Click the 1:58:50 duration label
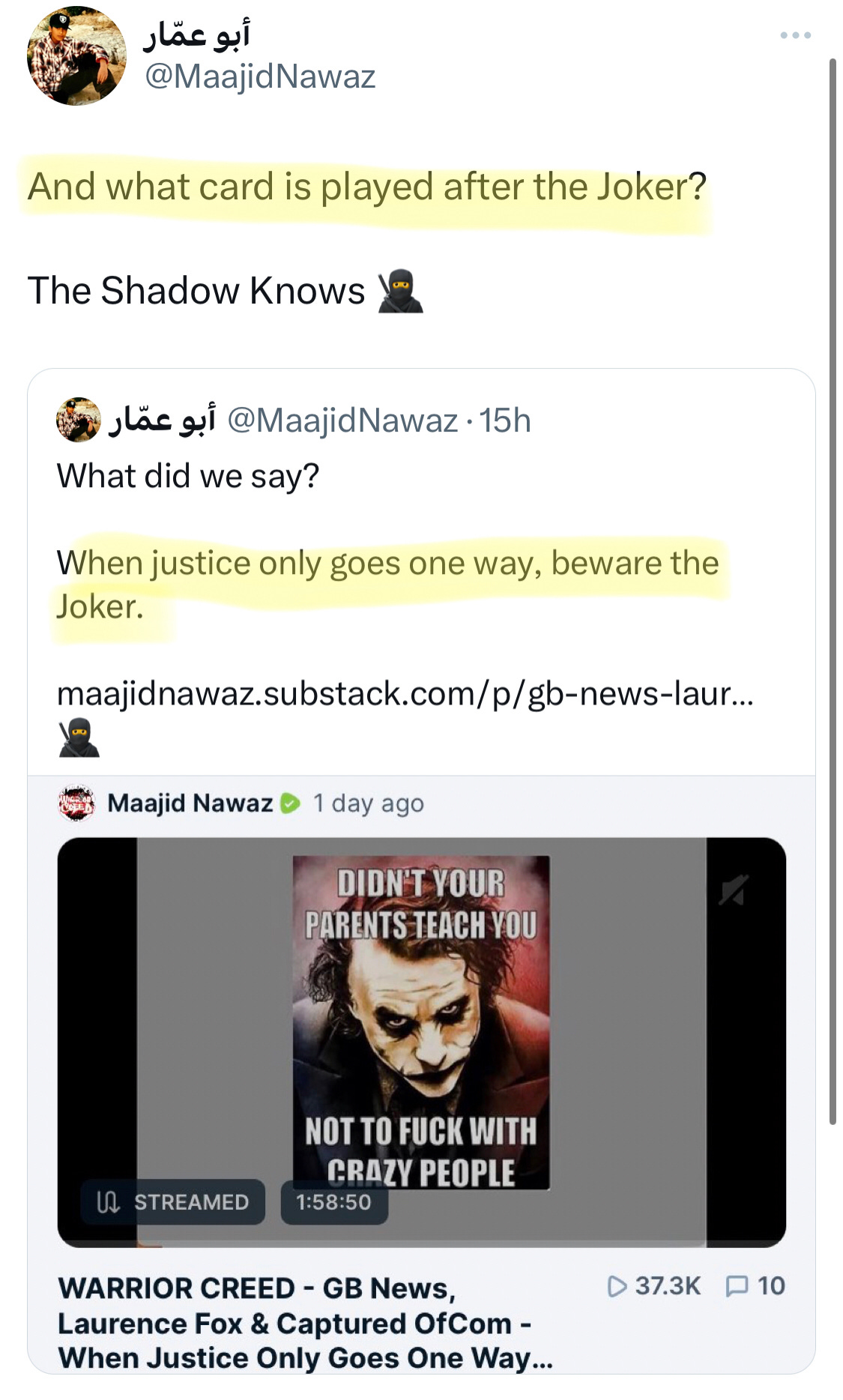The image size is (843, 1400). point(334,1202)
